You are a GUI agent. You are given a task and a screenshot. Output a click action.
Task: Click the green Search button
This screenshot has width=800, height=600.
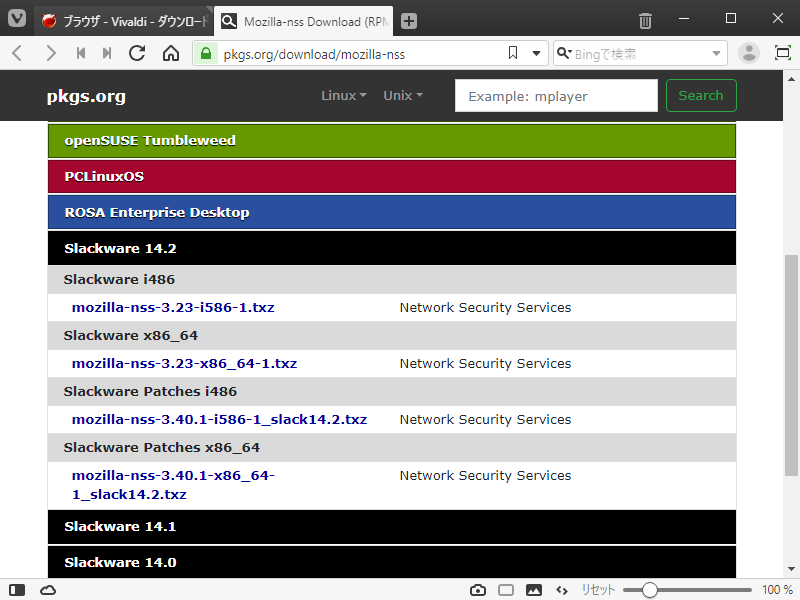tap(701, 95)
